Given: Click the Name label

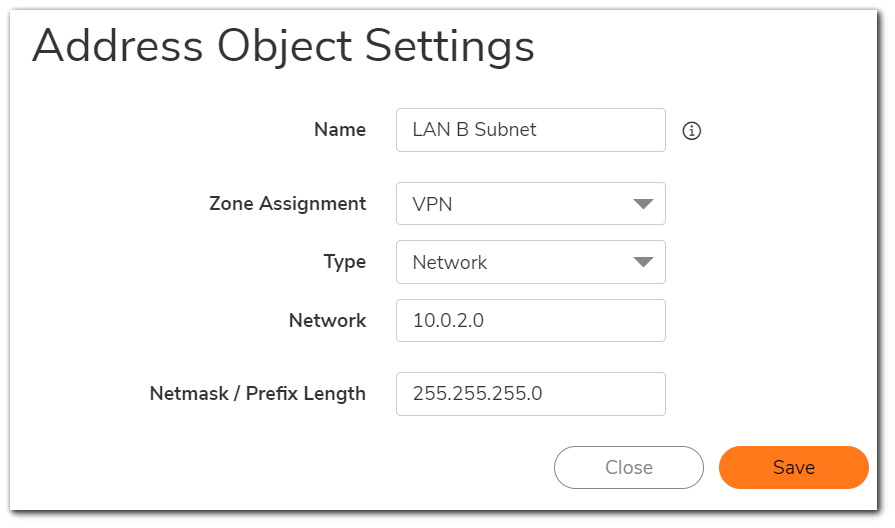Looking at the screenshot, I should [340, 130].
